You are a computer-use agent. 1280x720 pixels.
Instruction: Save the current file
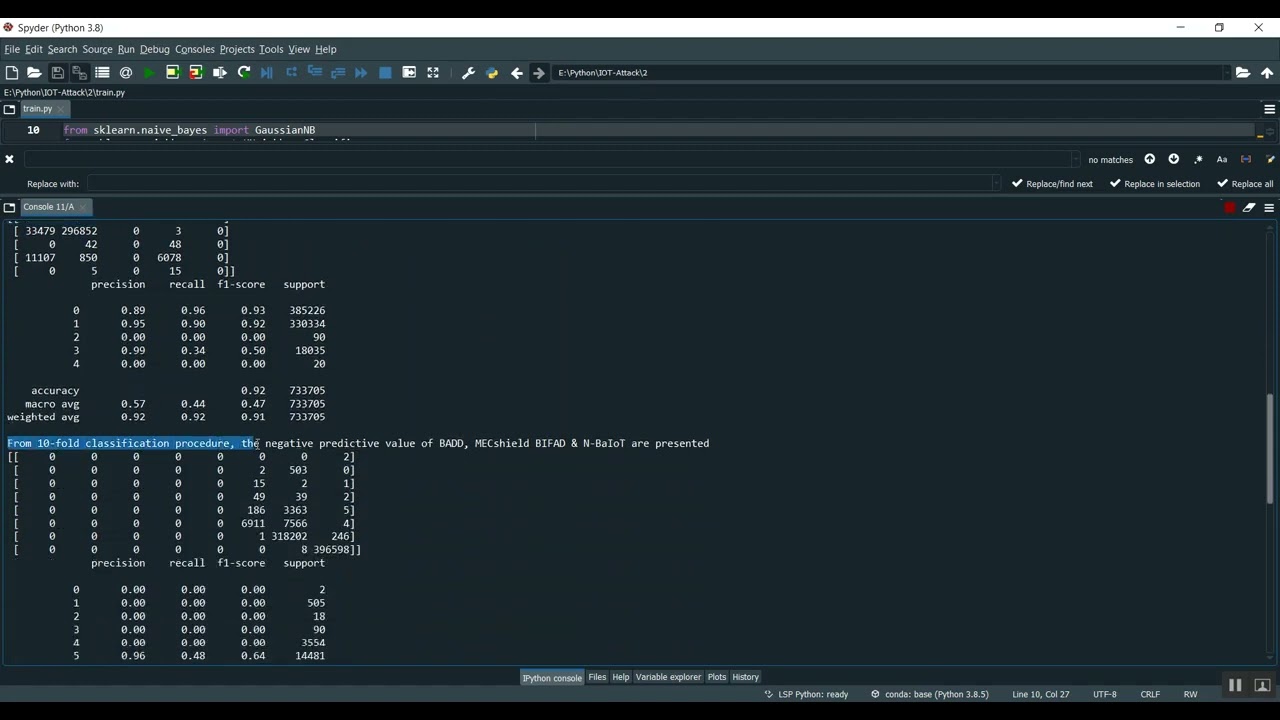[x=57, y=73]
